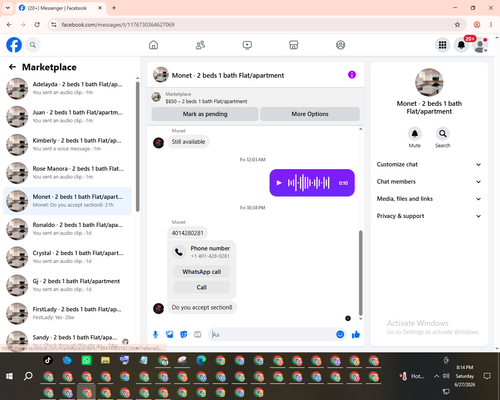
Task: Focus the Aa message input field
Action: (x=272, y=334)
